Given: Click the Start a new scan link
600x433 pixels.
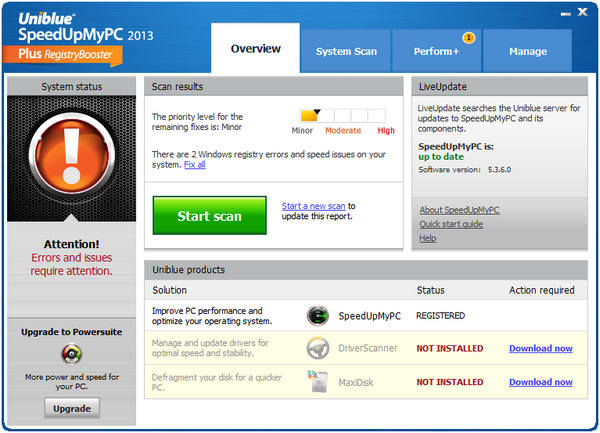Looking at the screenshot, I should tap(313, 206).
